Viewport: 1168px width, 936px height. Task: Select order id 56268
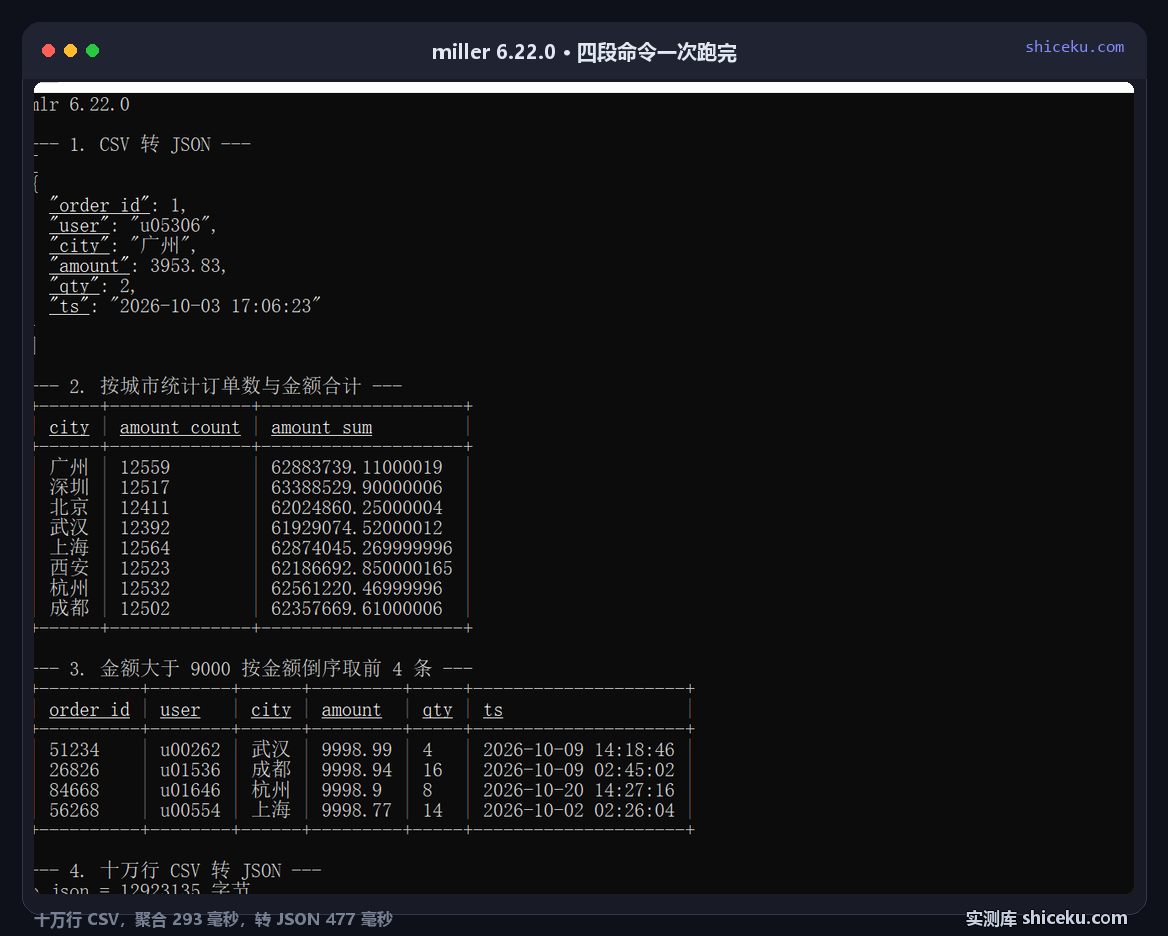coord(74,810)
